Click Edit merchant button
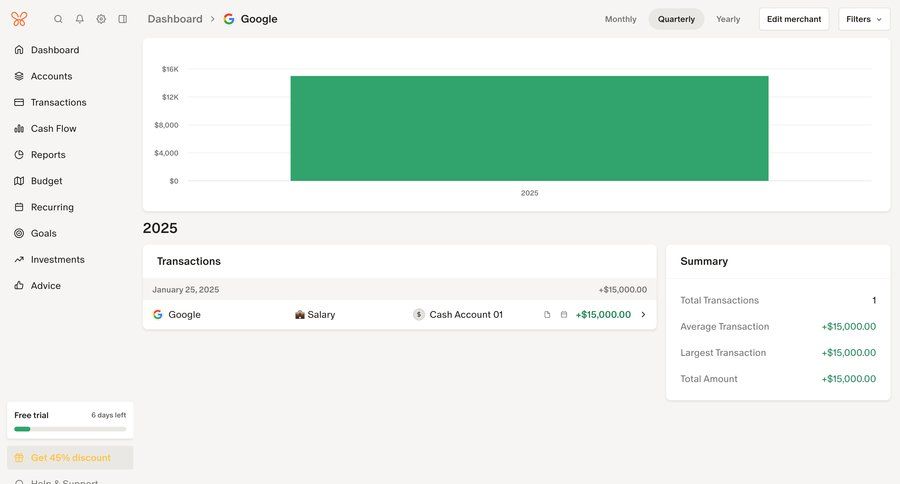The height and width of the screenshot is (484, 900). pyautogui.click(x=794, y=19)
